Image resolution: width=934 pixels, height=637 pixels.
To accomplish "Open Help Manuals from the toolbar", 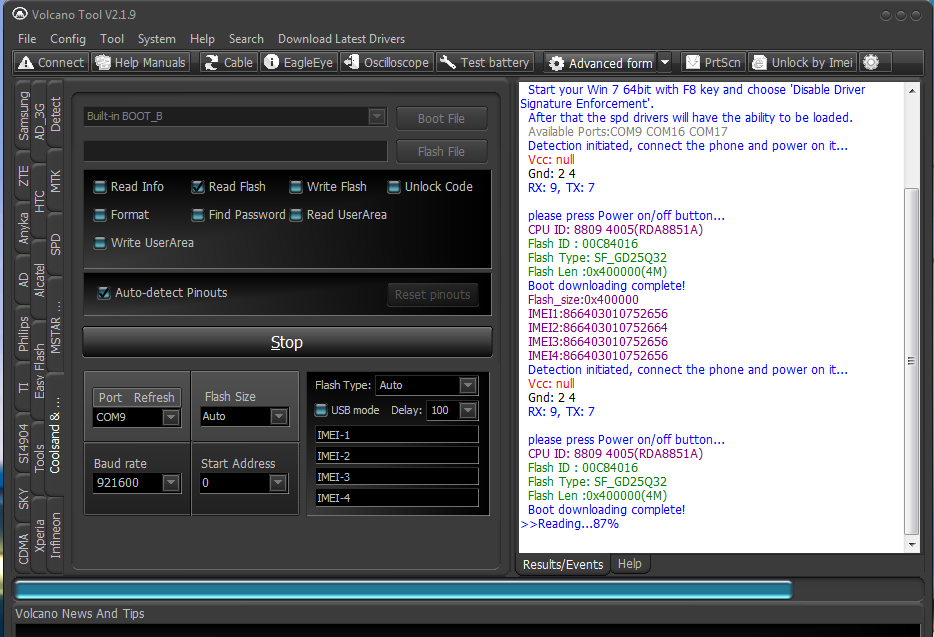I will (x=141, y=63).
